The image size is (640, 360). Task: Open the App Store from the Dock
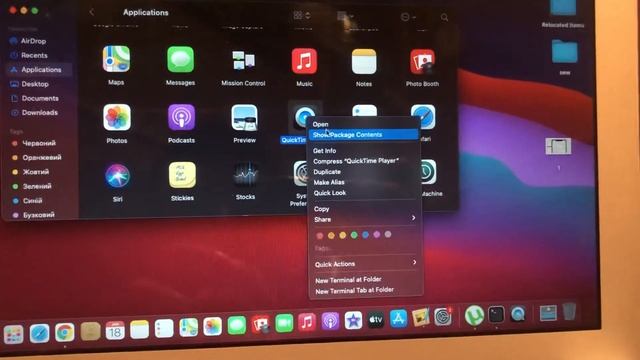[398, 318]
